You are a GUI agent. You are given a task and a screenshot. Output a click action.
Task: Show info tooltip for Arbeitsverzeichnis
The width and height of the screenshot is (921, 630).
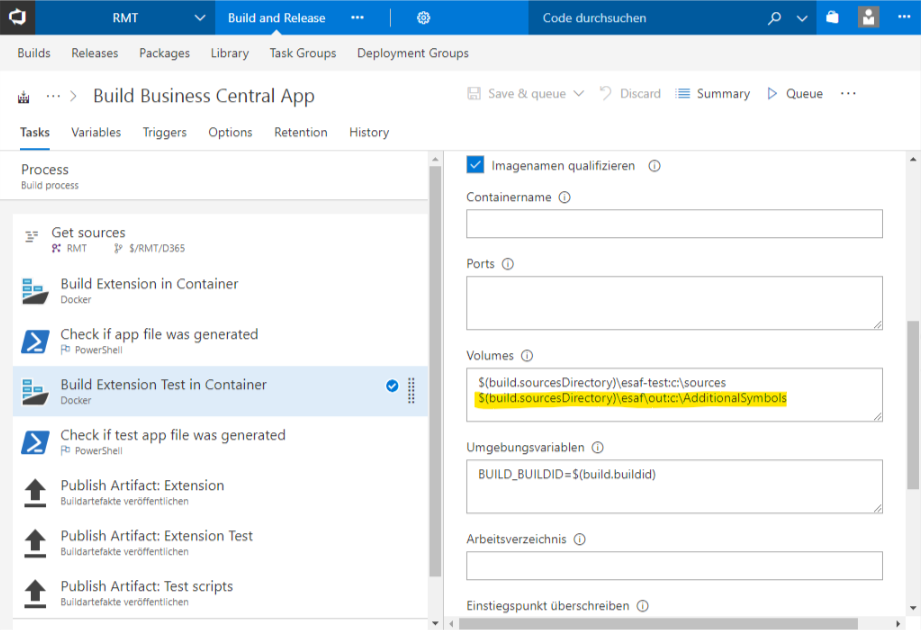[580, 539]
